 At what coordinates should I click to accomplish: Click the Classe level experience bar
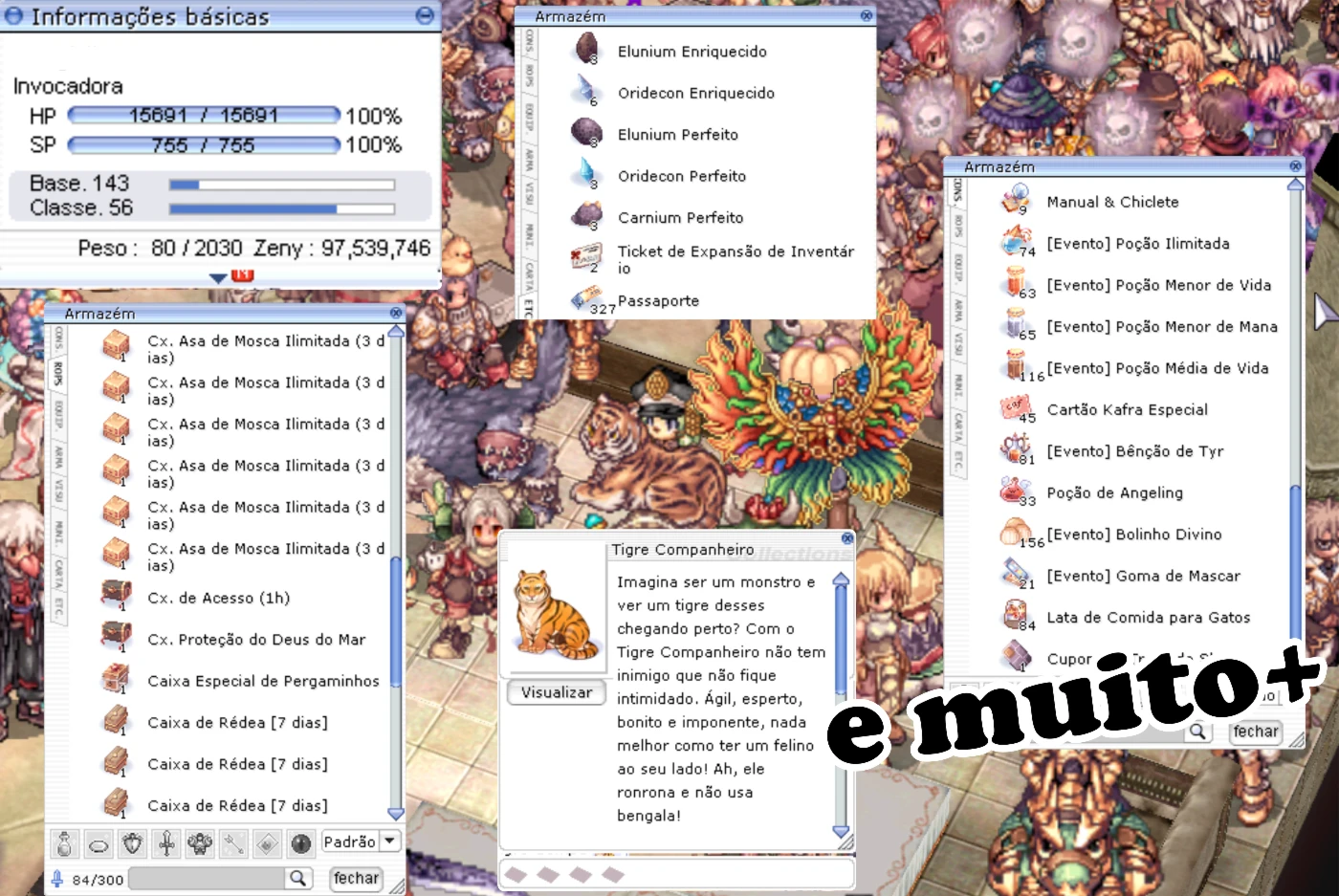282,208
